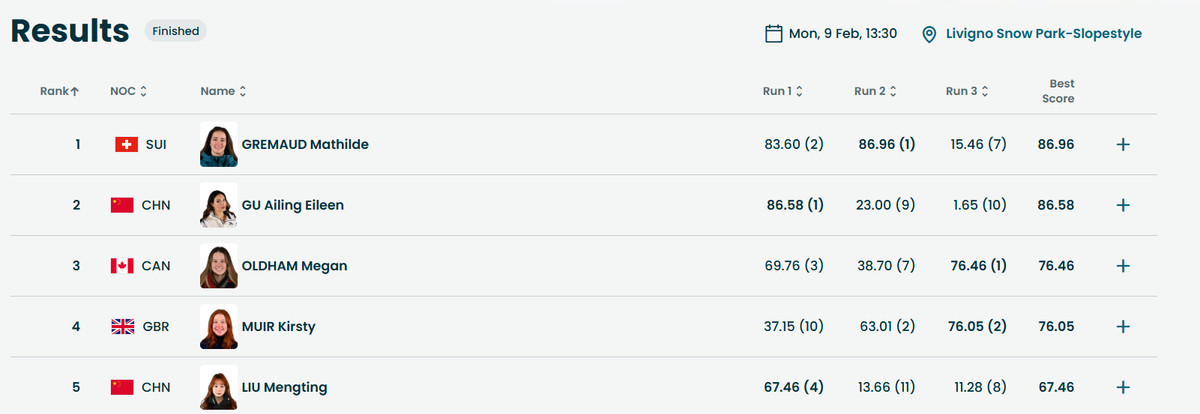The height and width of the screenshot is (414, 1200).
Task: Open Liu Mengting details via plus
Action: click(x=1122, y=387)
